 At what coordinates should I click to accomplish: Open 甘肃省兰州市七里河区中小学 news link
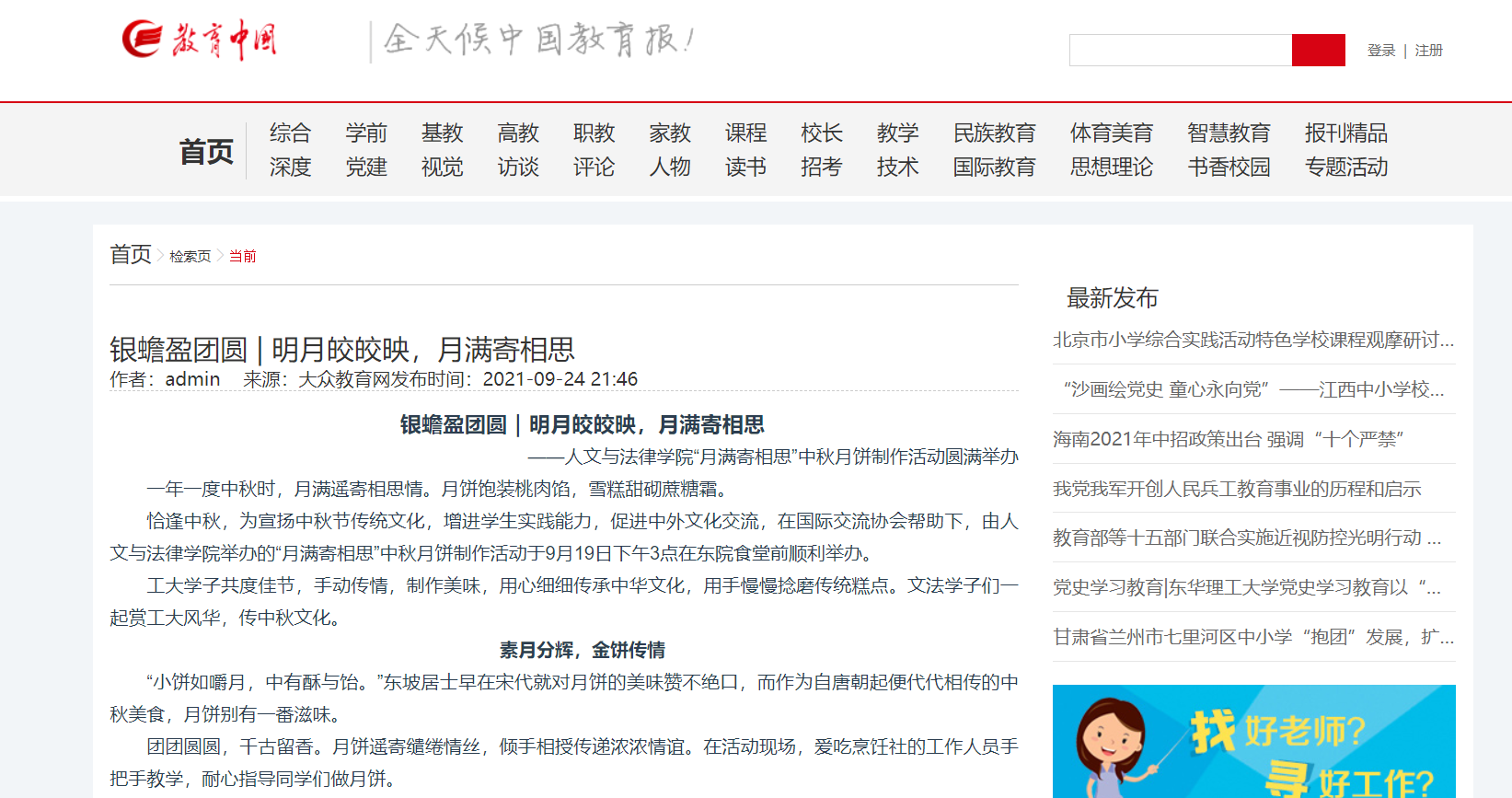click(x=1252, y=637)
